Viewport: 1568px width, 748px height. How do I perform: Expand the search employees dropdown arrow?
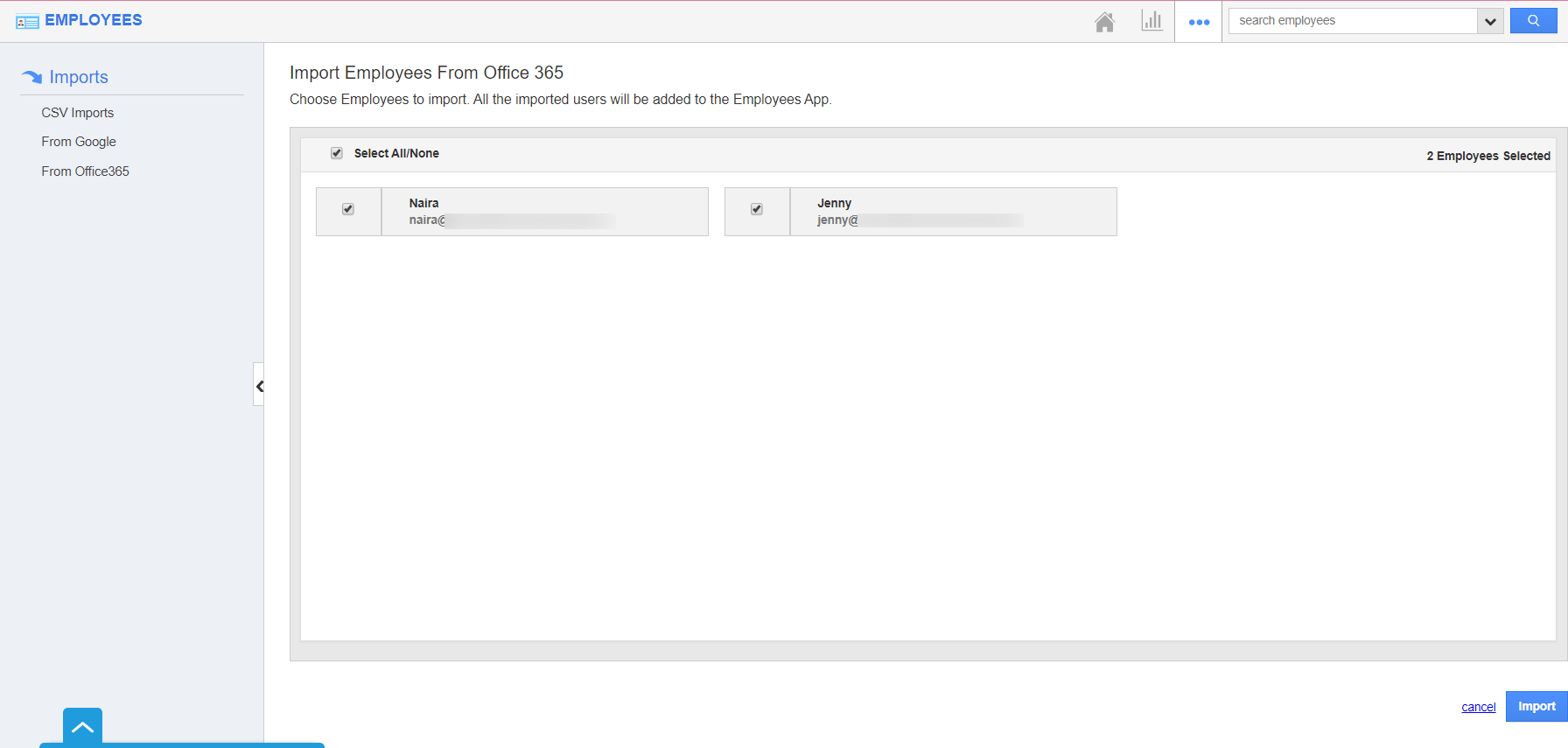pyautogui.click(x=1490, y=21)
